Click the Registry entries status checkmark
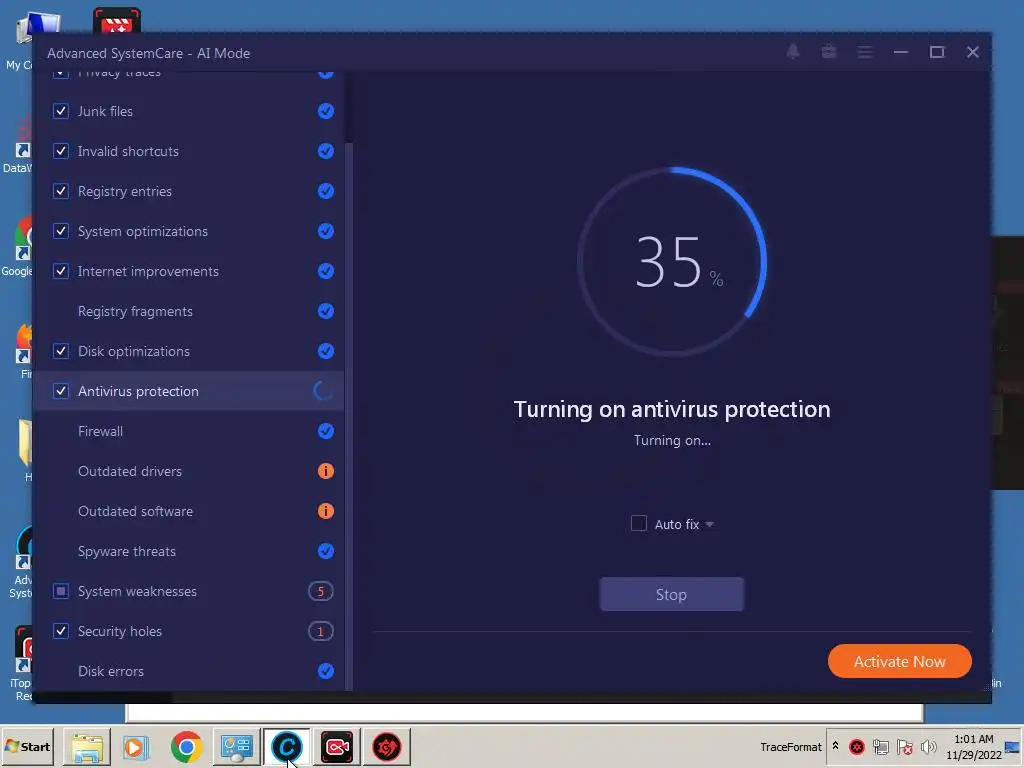Image resolution: width=1024 pixels, height=768 pixels. (326, 191)
